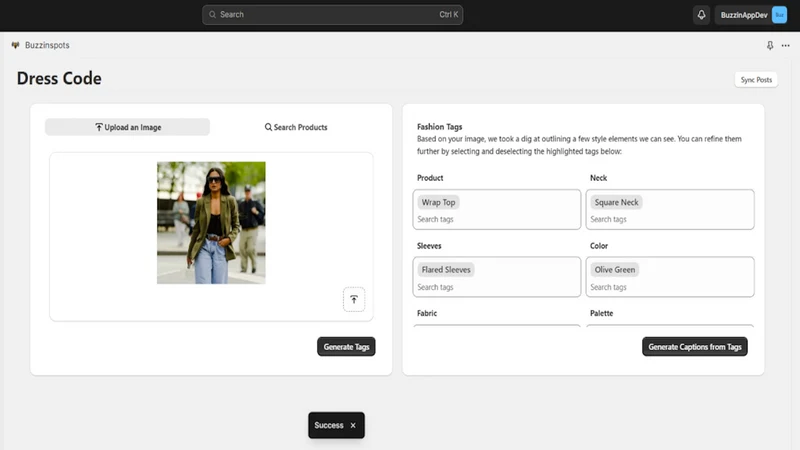Click the Palette section label
The image size is (800, 450).
point(602,313)
